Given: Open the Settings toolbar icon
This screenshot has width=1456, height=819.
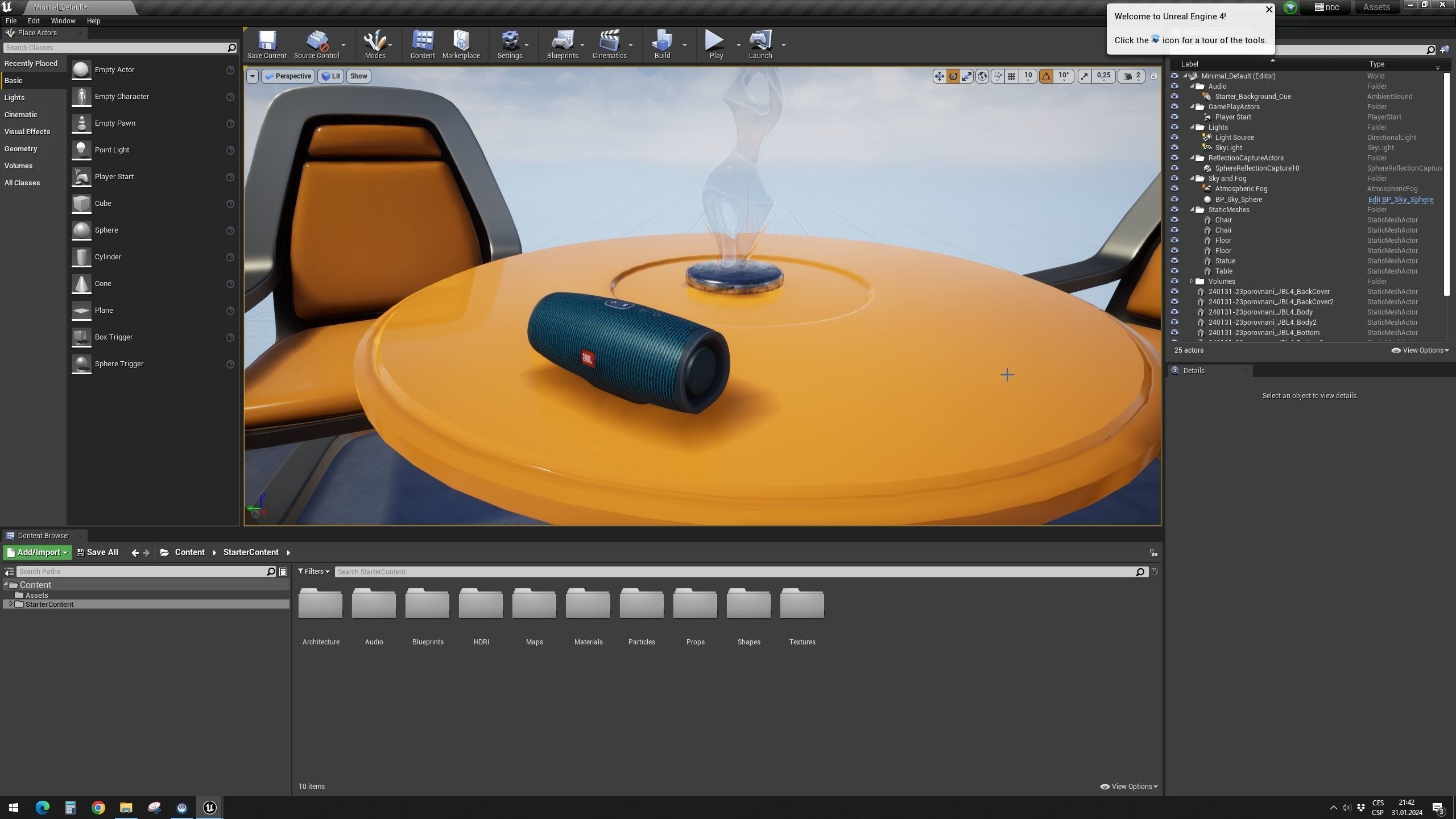Looking at the screenshot, I should tap(510, 44).
